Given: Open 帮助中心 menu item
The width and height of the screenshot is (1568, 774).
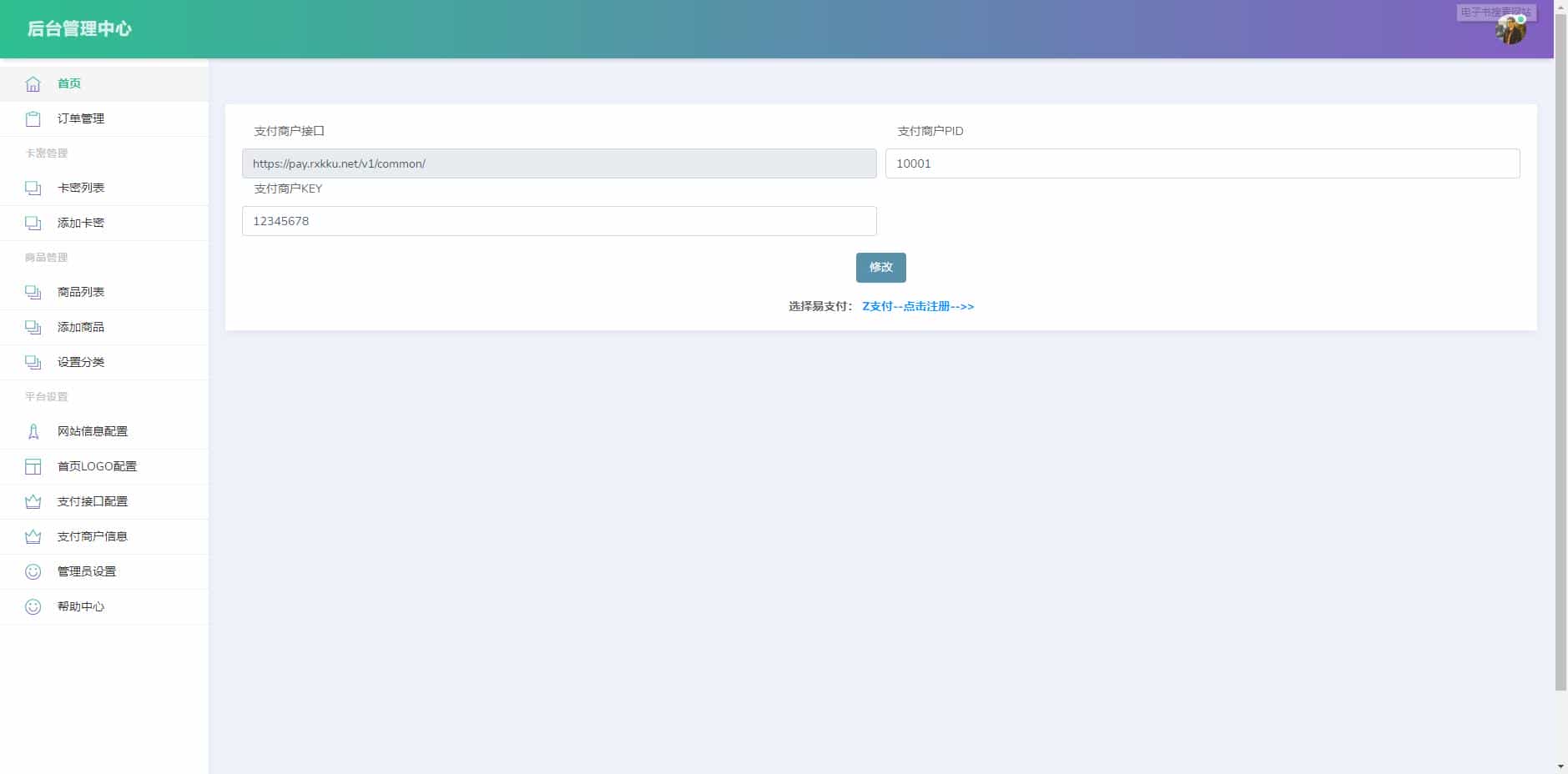Looking at the screenshot, I should click(x=104, y=607).
